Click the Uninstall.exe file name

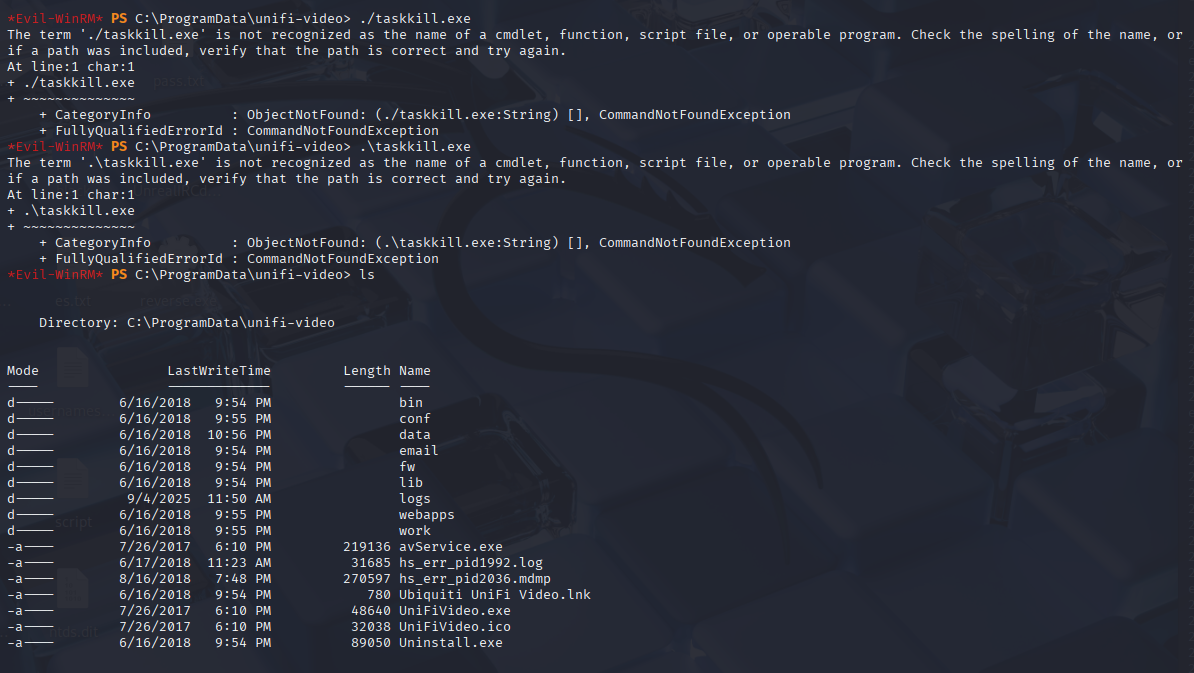tap(450, 643)
